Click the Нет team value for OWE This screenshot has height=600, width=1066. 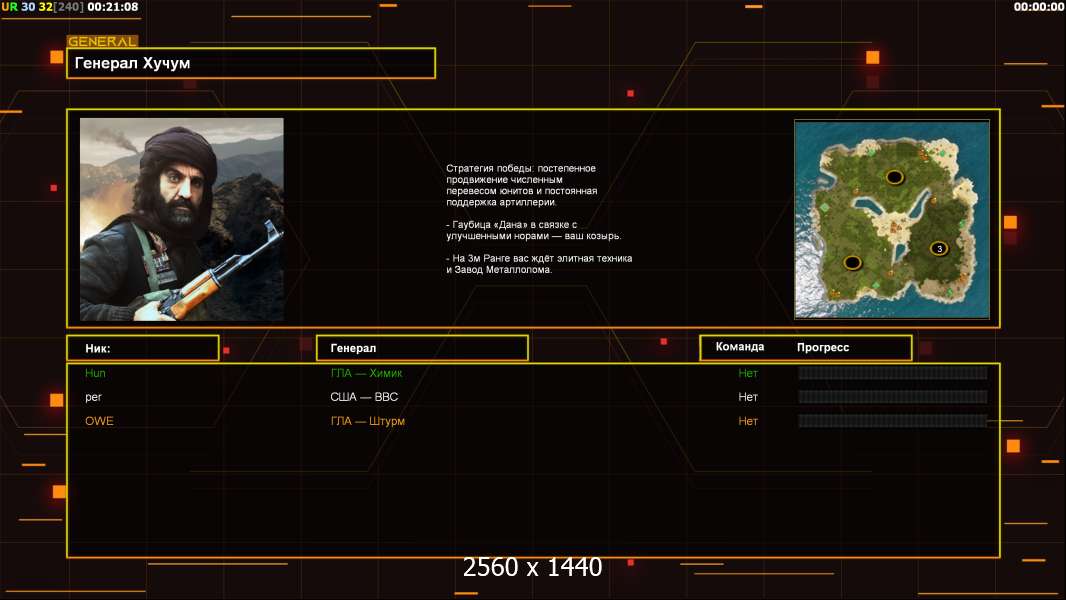[x=748, y=421]
